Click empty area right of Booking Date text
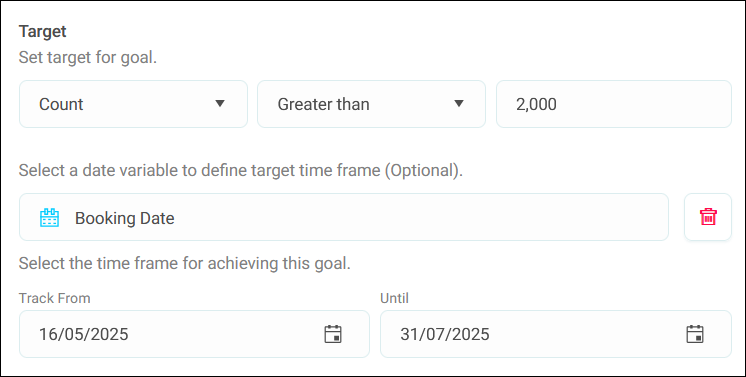746x377 pixels. pyautogui.click(x=419, y=217)
